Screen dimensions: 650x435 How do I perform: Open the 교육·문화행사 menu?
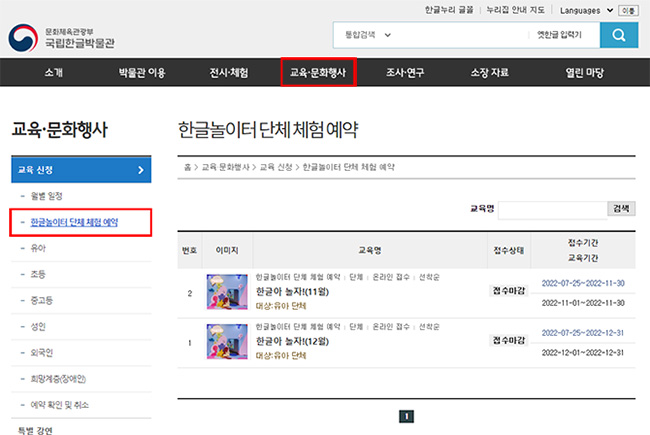point(318,73)
